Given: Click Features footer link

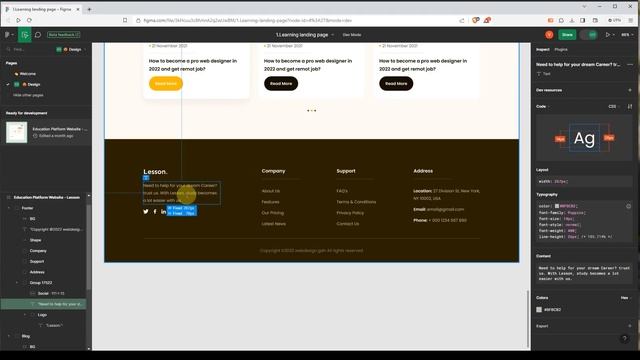Looking at the screenshot, I should coord(270,202).
